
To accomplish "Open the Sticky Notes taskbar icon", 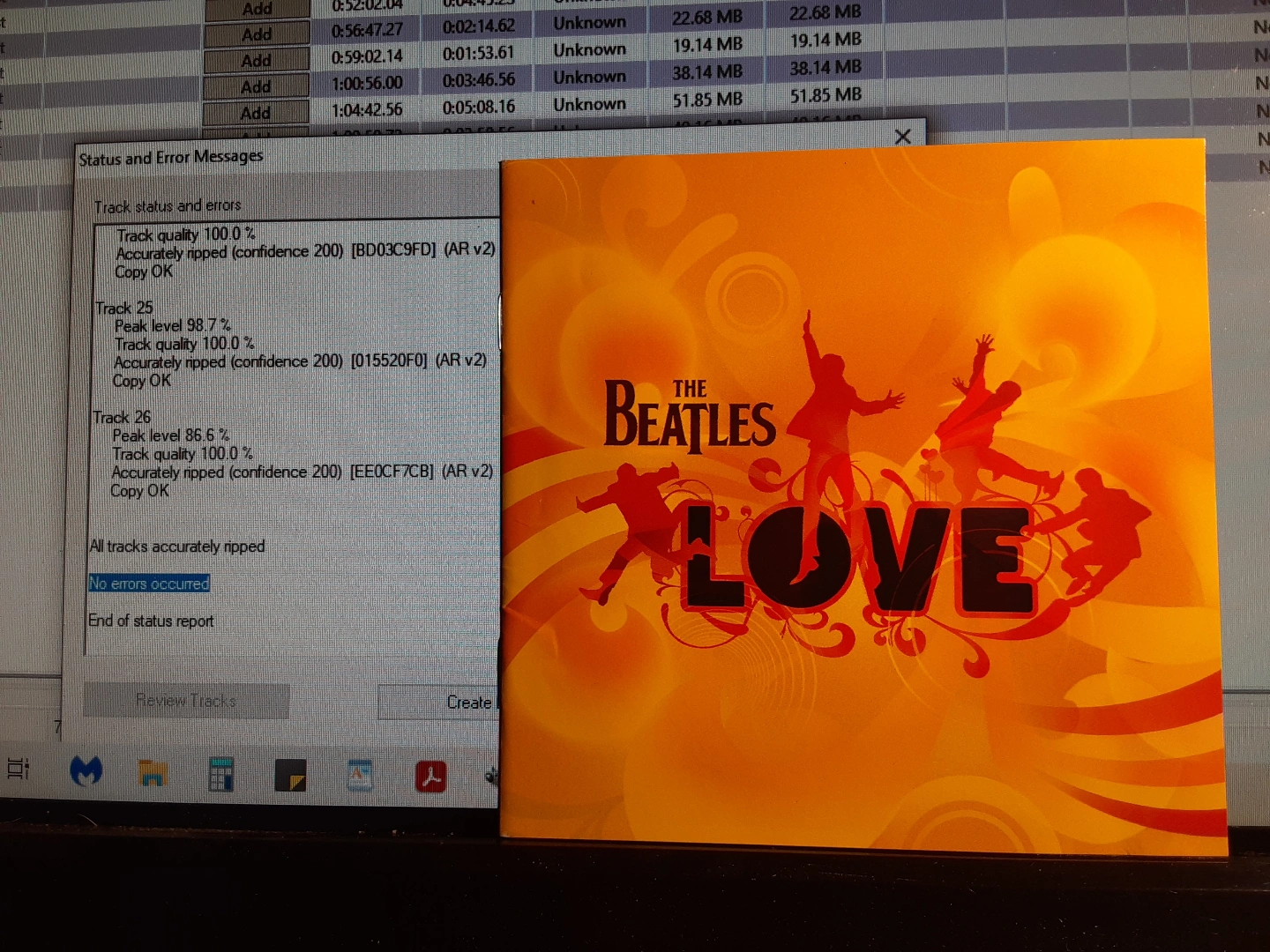I will (x=290, y=775).
